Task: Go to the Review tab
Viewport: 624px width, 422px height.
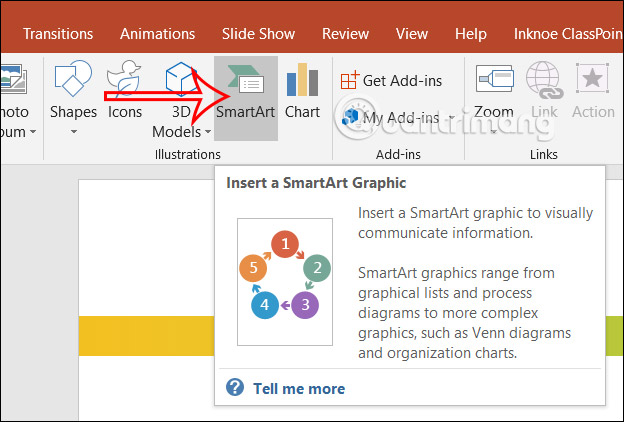Action: [345, 33]
